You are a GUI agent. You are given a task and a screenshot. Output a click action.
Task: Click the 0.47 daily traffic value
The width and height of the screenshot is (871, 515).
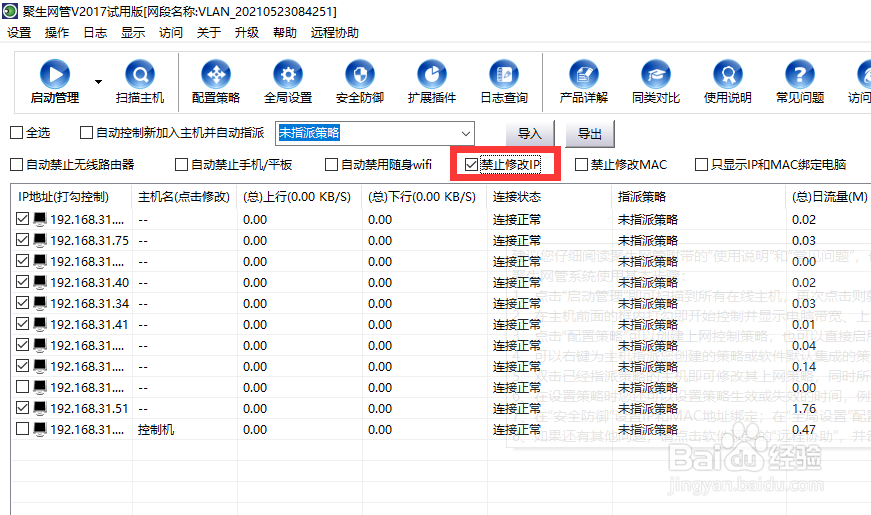tap(804, 429)
